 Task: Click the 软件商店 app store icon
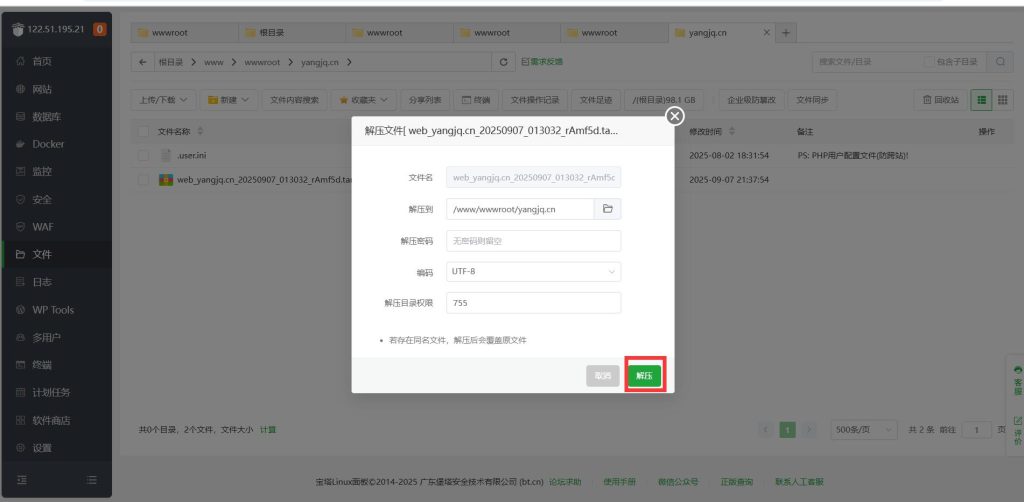[x=20, y=420]
